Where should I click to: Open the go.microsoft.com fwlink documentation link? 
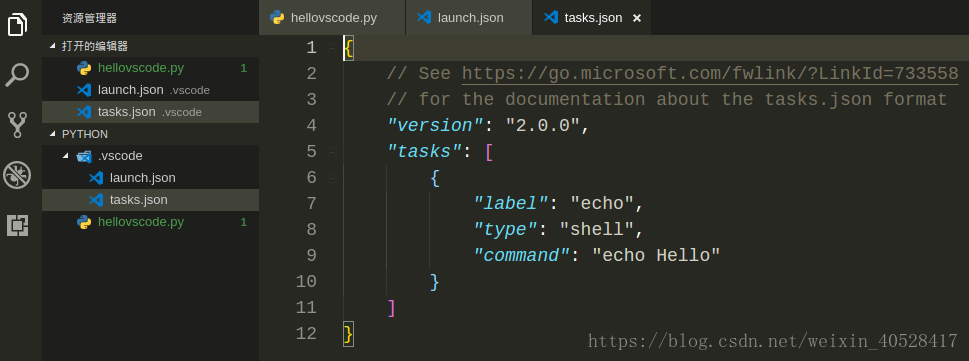click(710, 74)
